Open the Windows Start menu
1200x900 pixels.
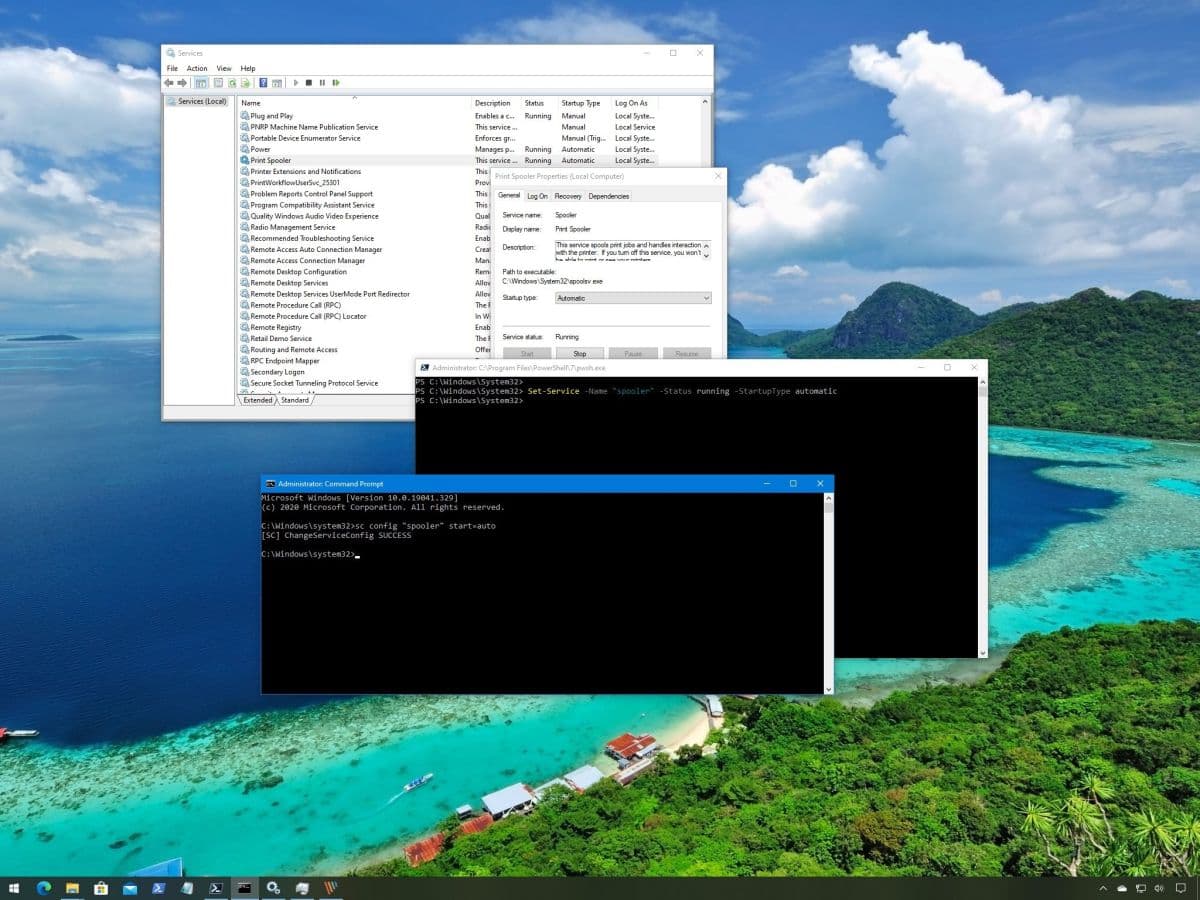[15, 887]
